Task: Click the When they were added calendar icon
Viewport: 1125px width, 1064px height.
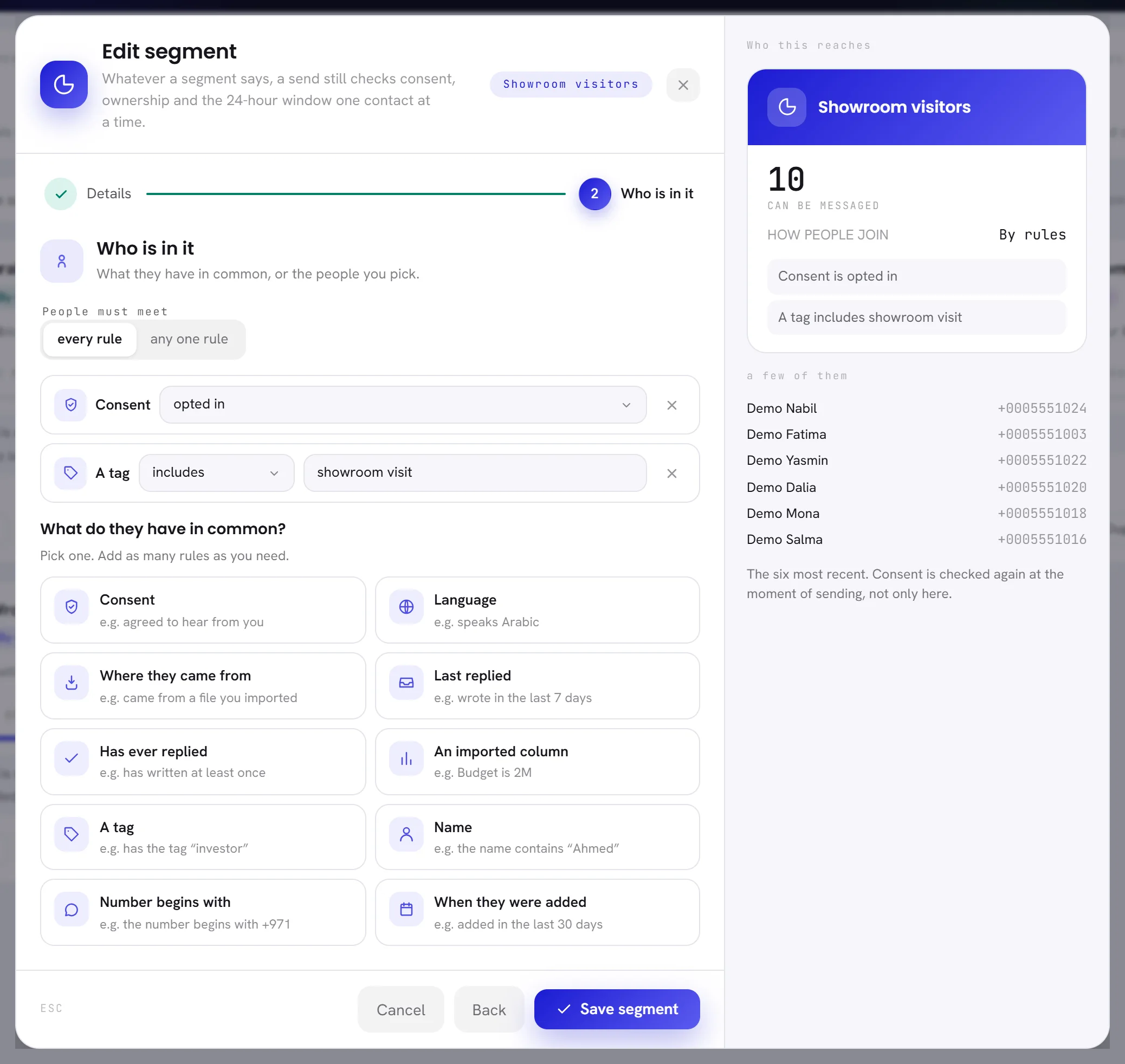Action: (x=406, y=910)
